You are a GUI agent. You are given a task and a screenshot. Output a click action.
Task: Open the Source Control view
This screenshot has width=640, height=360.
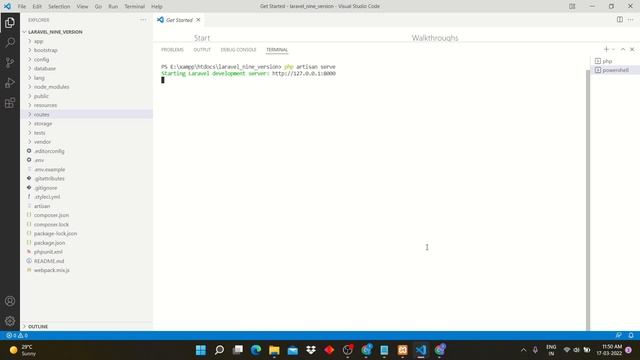[x=10, y=62]
